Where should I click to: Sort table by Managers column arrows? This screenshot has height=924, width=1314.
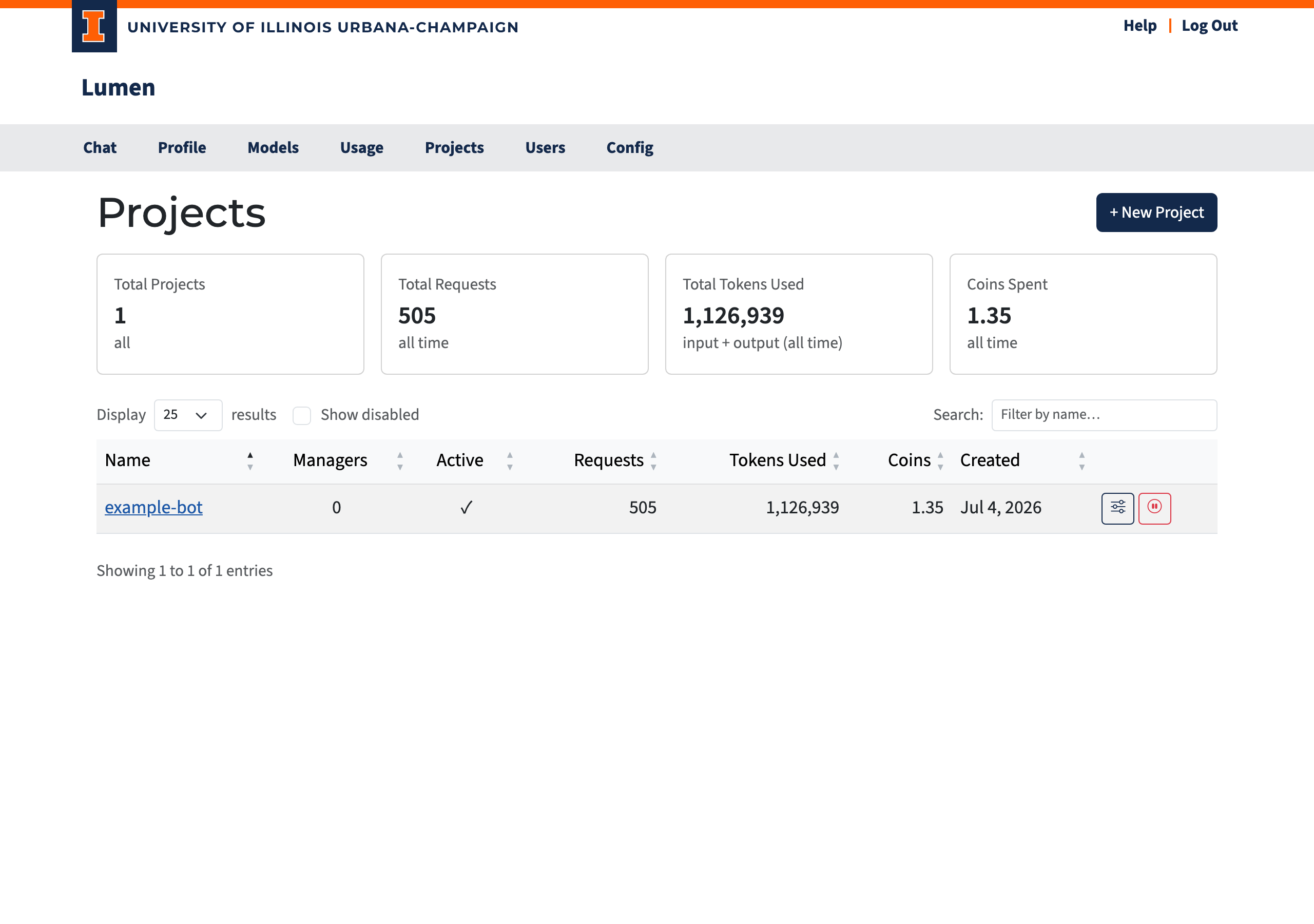click(x=400, y=461)
